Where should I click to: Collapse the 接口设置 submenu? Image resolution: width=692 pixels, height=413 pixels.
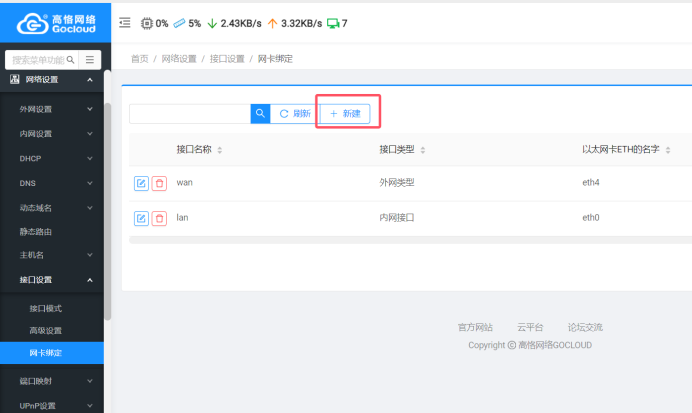click(x=90, y=280)
